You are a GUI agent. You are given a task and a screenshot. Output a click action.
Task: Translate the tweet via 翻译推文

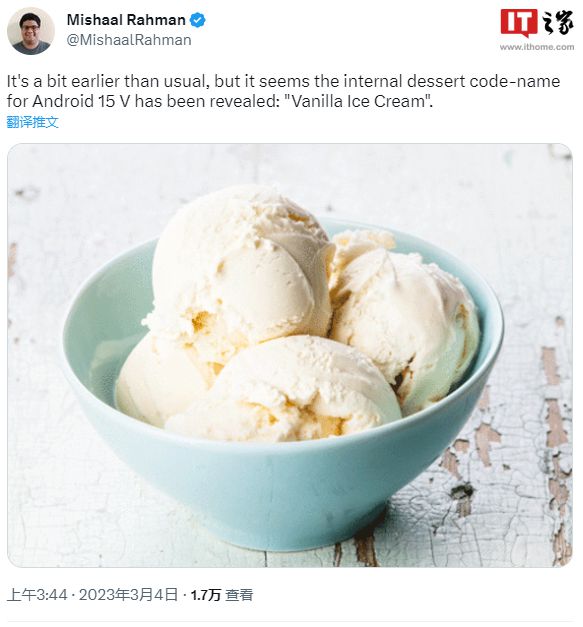click(32, 122)
